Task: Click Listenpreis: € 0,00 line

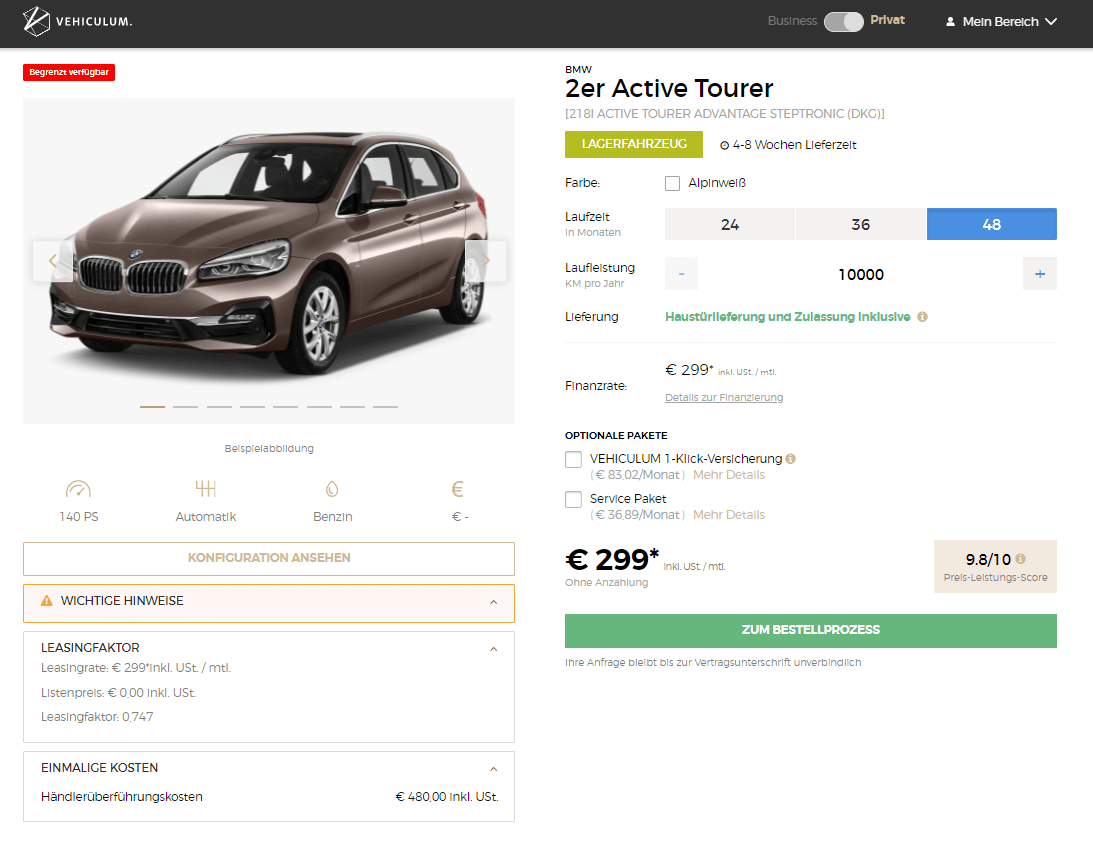Action: coord(119,693)
